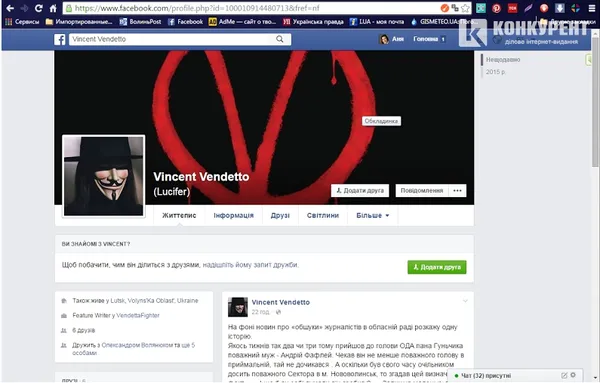Bookmark this page with the star icon
Screen dimensions: 600x383
465,8
